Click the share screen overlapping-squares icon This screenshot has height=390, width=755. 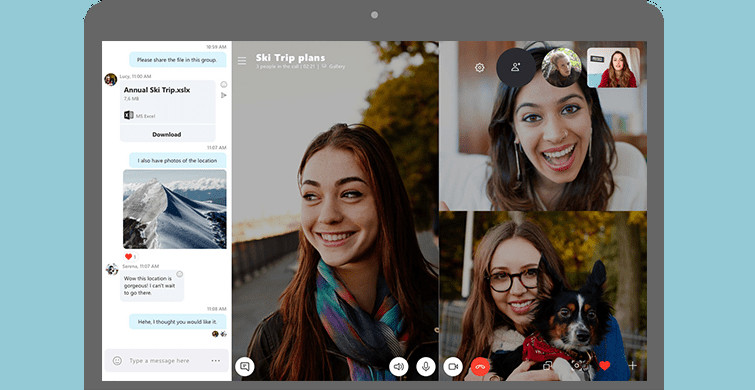547,366
